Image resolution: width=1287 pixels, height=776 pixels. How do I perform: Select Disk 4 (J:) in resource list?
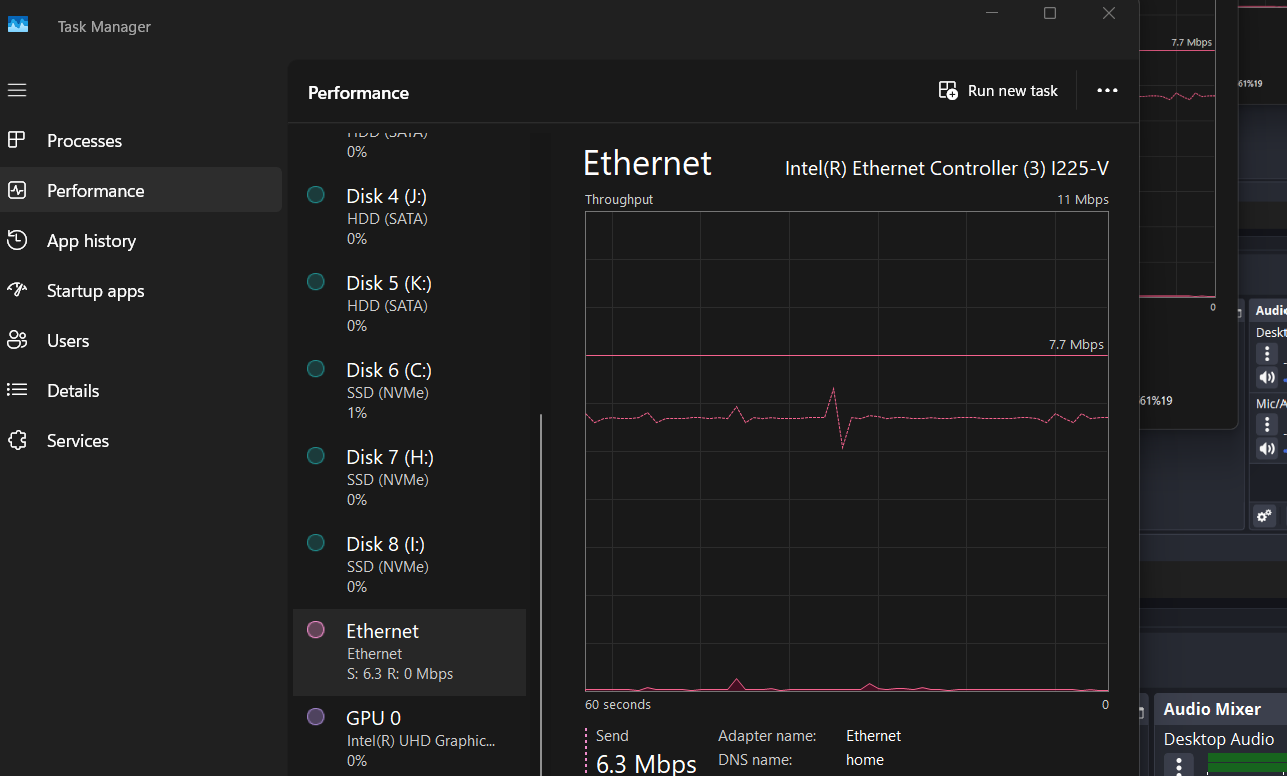tap(409, 217)
